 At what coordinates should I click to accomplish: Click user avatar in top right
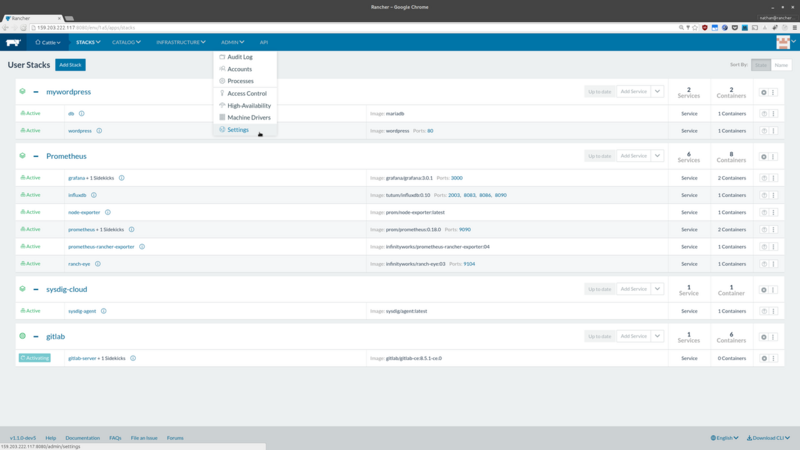pyautogui.click(x=783, y=42)
